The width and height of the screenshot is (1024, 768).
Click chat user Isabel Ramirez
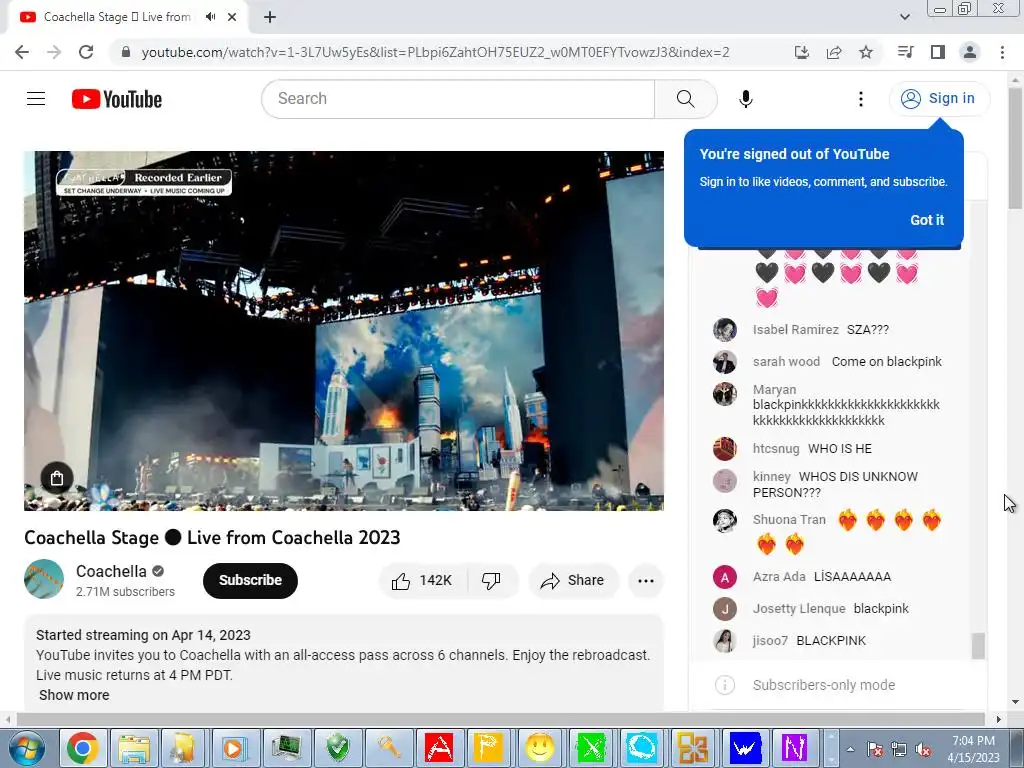click(x=795, y=330)
